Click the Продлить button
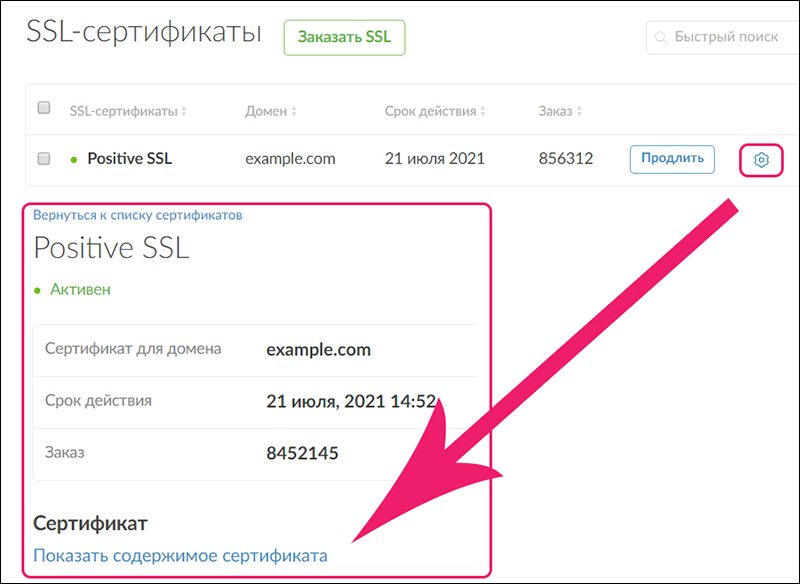The image size is (800, 584). (672, 159)
